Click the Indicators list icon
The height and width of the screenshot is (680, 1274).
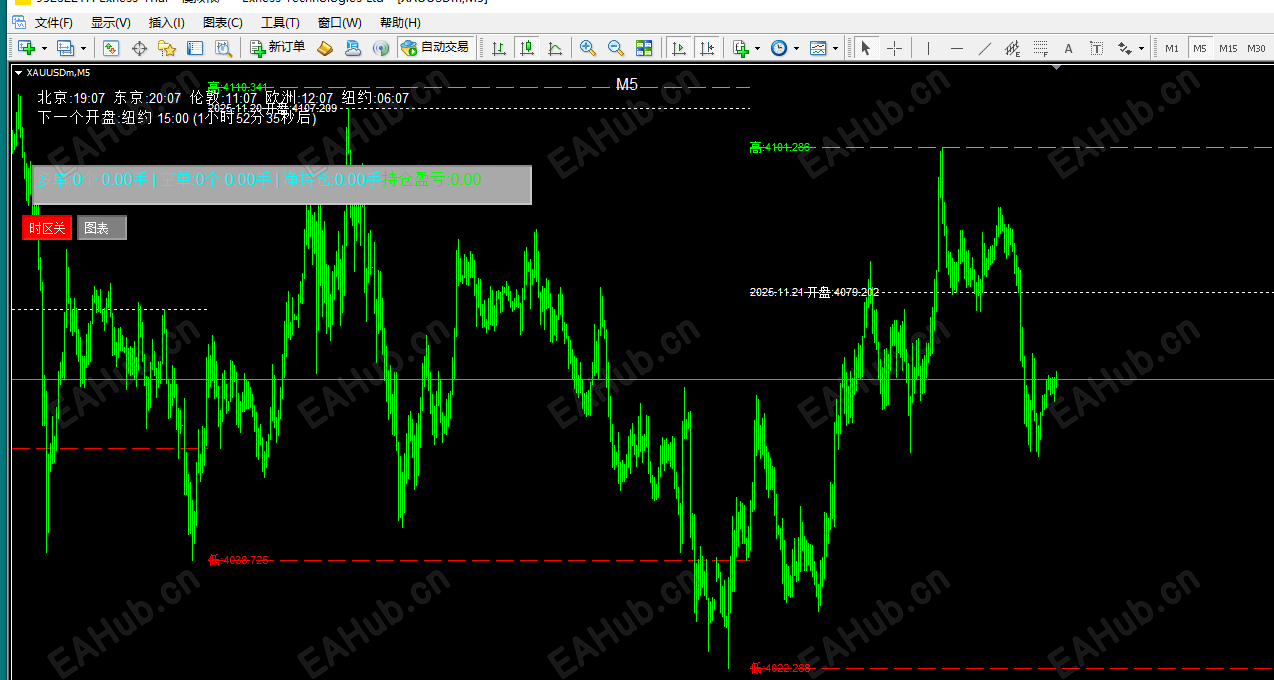click(740, 47)
